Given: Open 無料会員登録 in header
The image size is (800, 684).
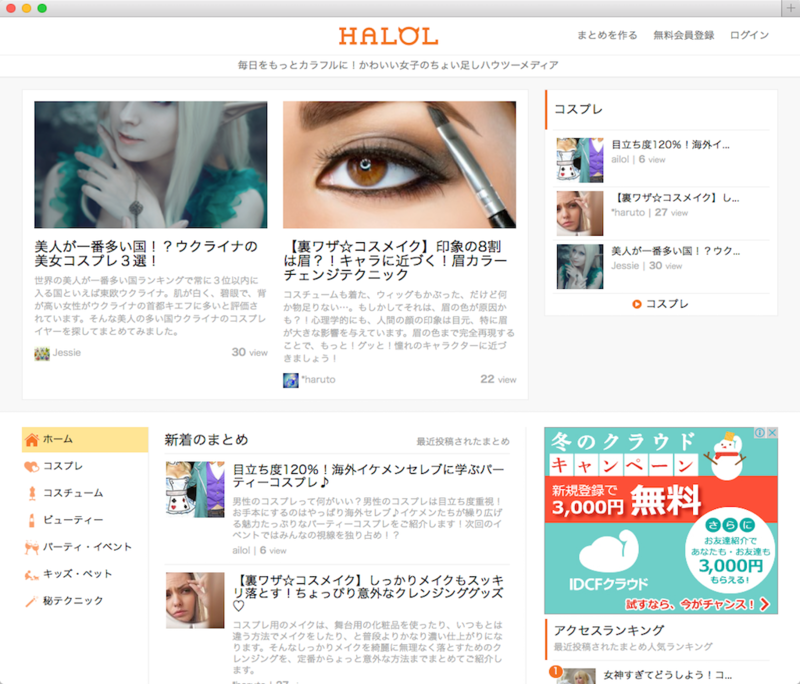Looking at the screenshot, I should coord(684,35).
